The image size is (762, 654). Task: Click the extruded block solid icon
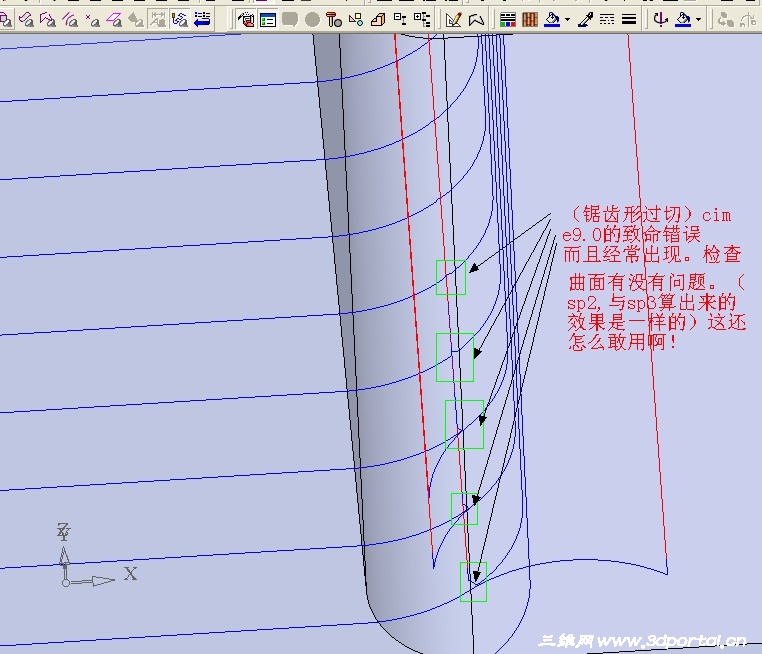click(378, 19)
